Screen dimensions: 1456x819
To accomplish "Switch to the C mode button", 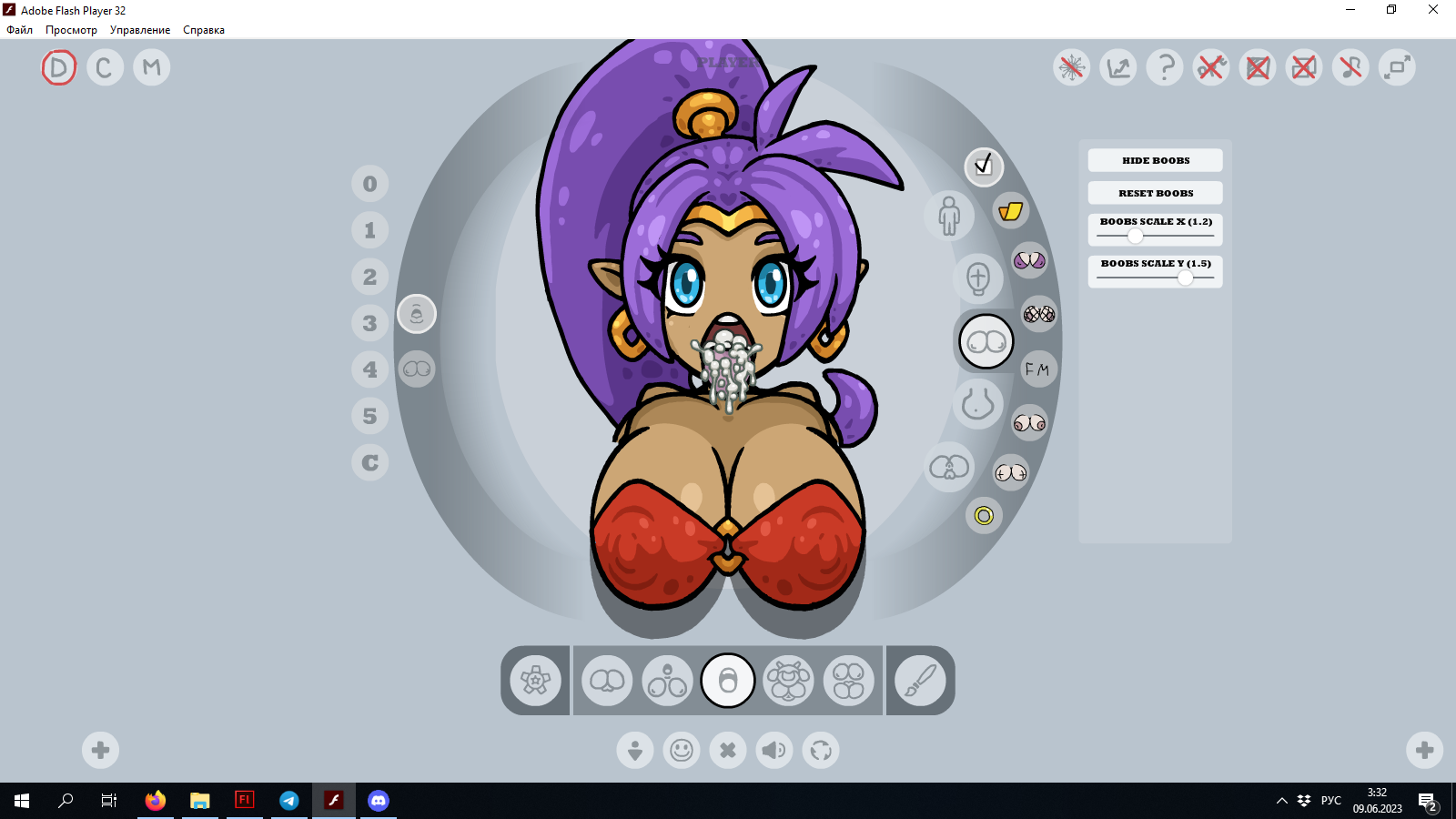I will (x=105, y=67).
